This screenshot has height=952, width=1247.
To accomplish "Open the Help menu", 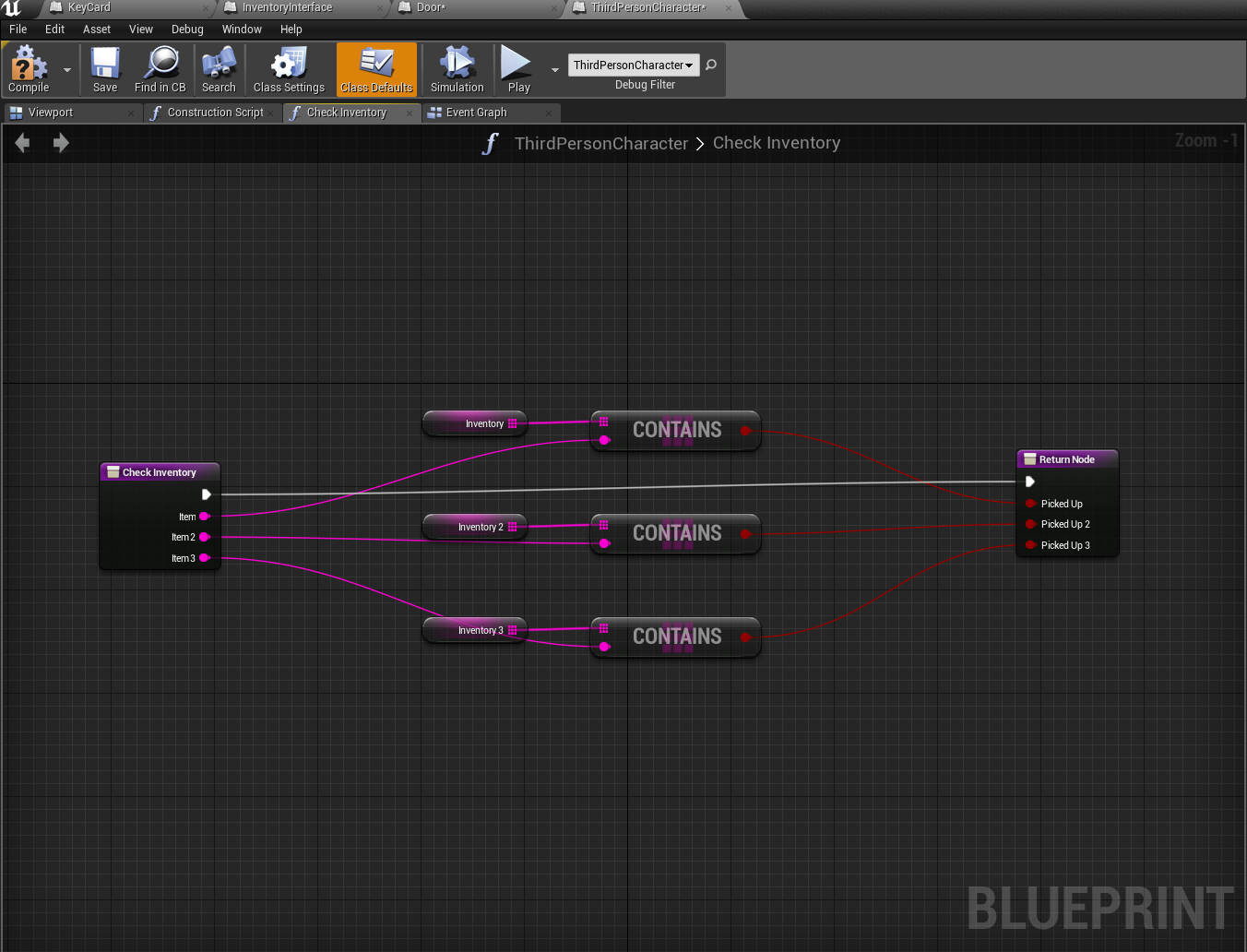I will tap(291, 30).
